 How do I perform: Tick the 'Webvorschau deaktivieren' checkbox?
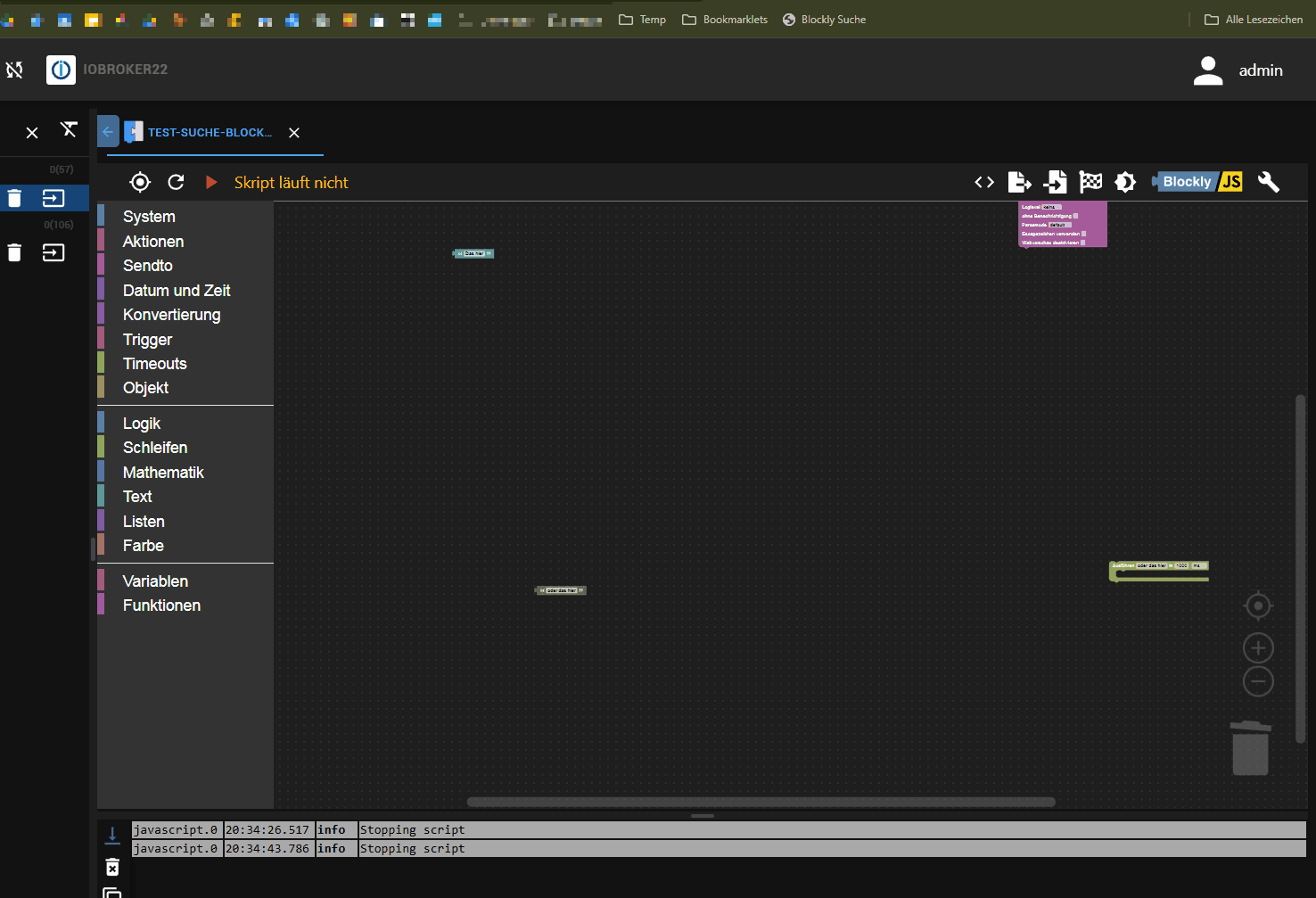tap(1082, 243)
